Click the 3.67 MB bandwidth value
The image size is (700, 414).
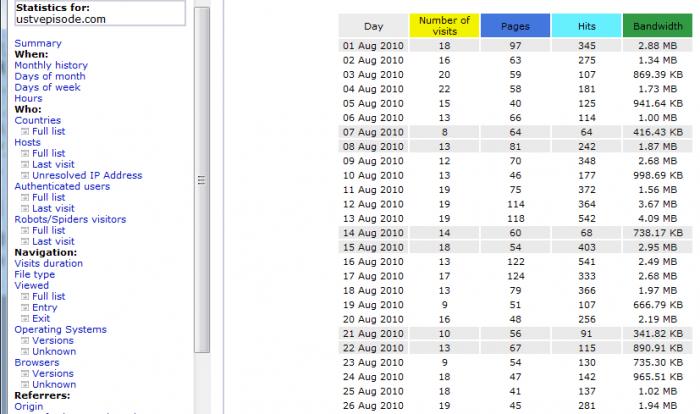pyautogui.click(x=658, y=204)
